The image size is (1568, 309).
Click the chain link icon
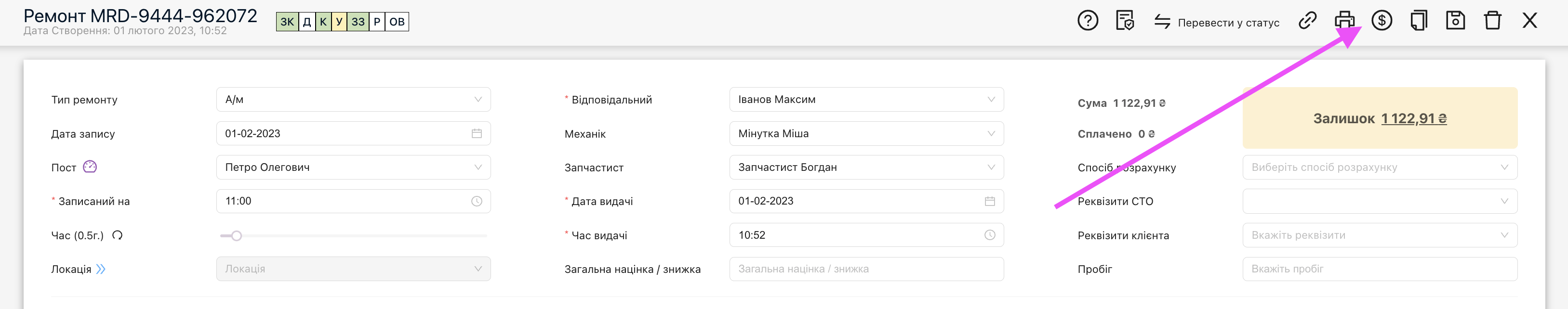(1307, 21)
